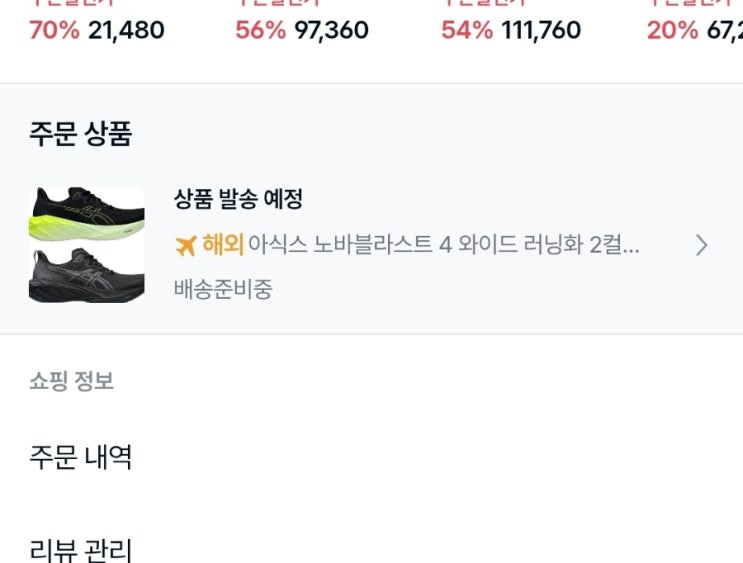Tap the 56% discount label
This screenshot has height=563, width=743.
point(261,30)
